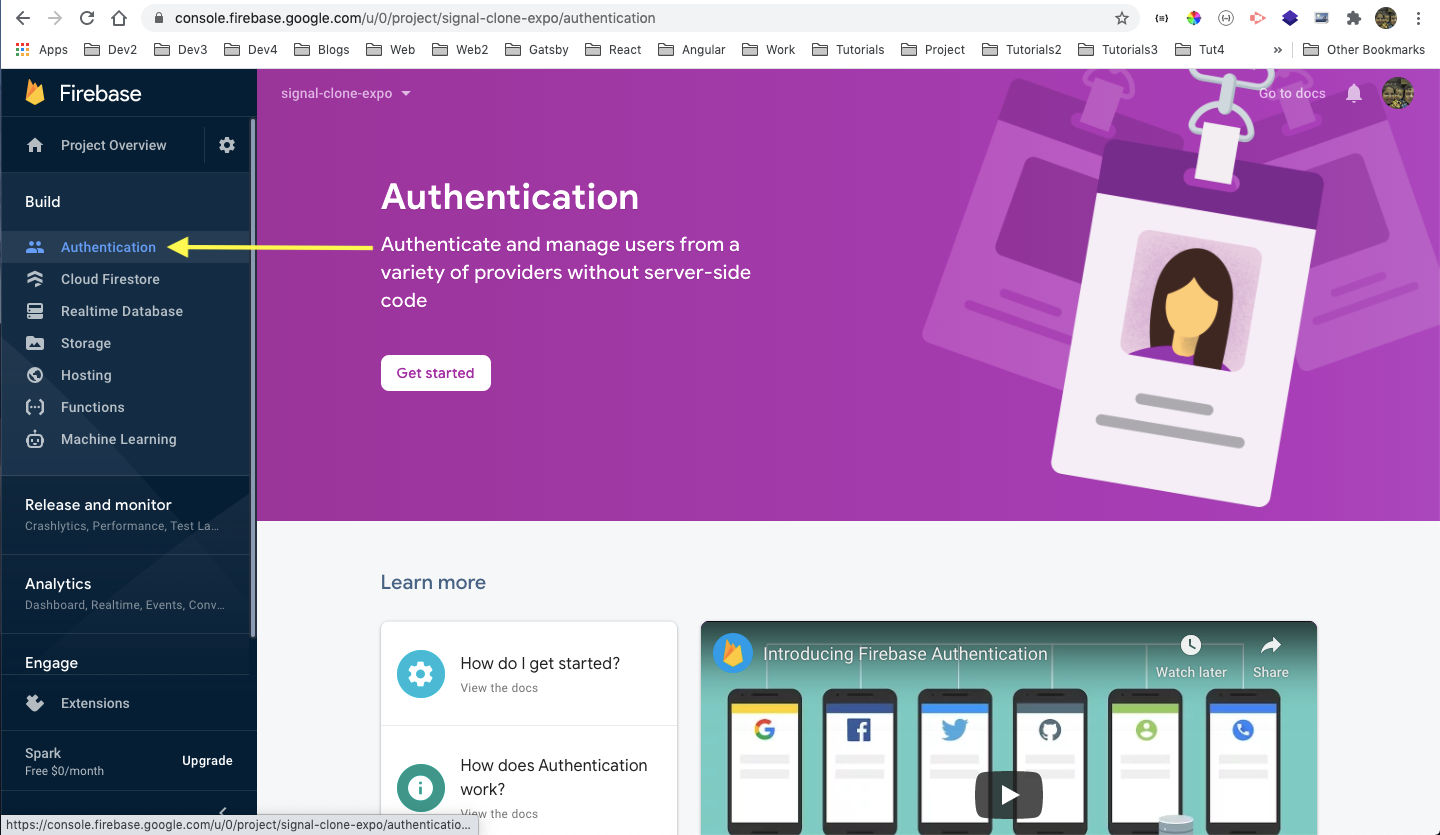The width and height of the screenshot is (1440, 835).
Task: Click the Chrome profile avatar in toolbar
Action: click(x=1386, y=18)
